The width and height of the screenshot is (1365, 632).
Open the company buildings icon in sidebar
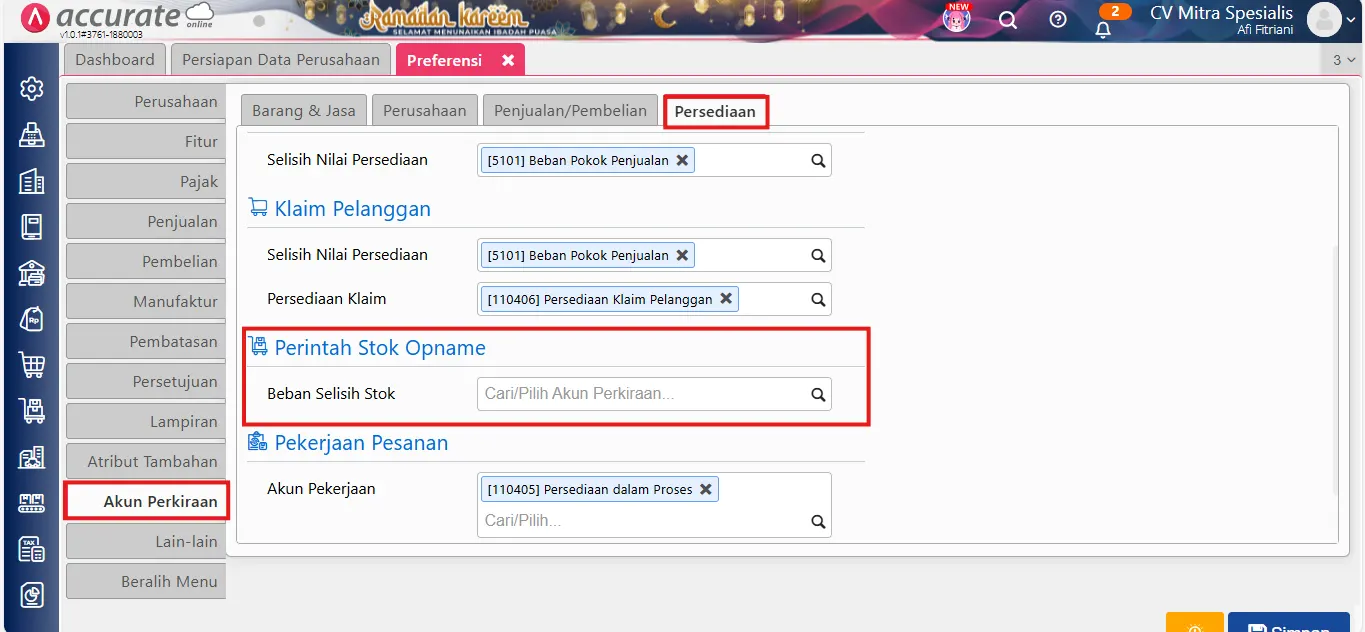pos(32,181)
